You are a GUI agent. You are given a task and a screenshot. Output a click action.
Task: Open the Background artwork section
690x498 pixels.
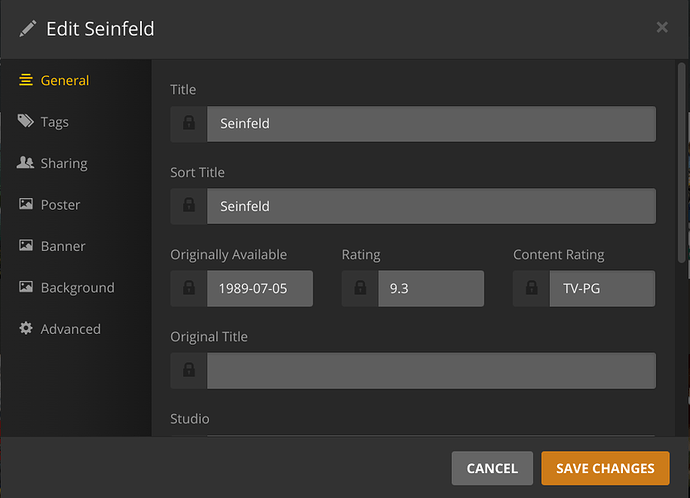[x=77, y=288]
